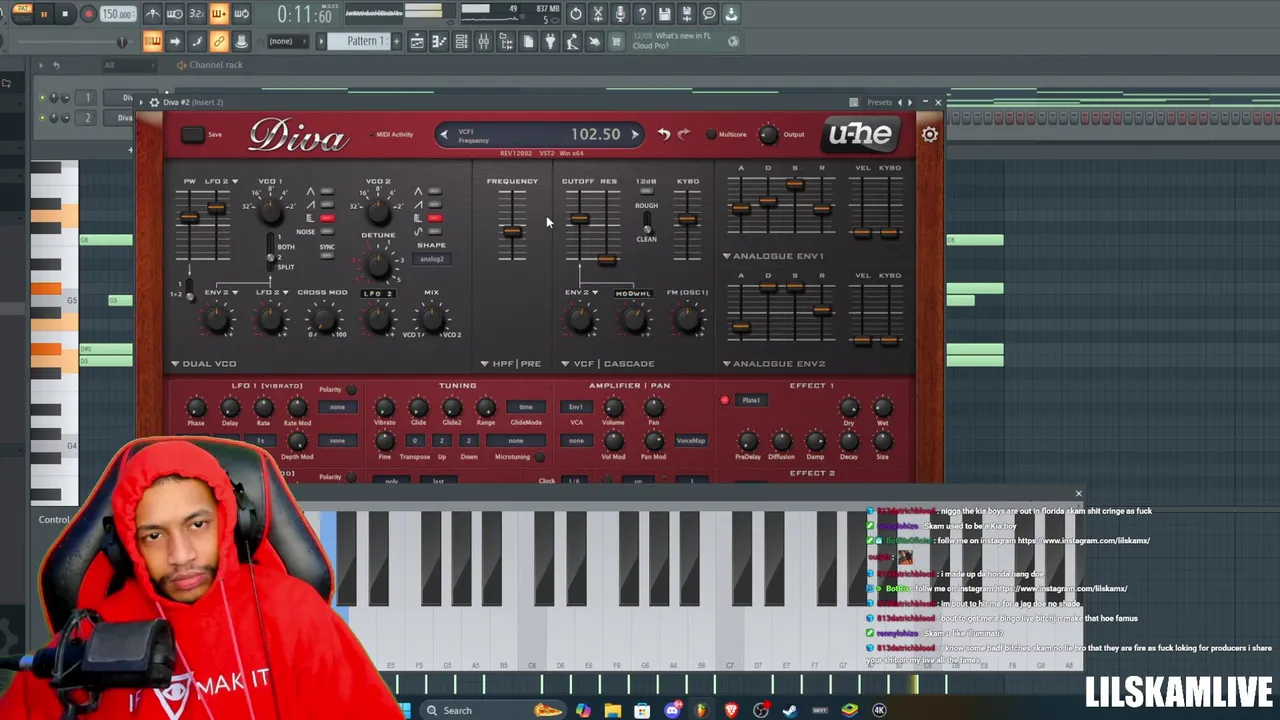Image resolution: width=1280 pixels, height=720 pixels.
Task: Click Diva undo arrow
Action: [664, 134]
